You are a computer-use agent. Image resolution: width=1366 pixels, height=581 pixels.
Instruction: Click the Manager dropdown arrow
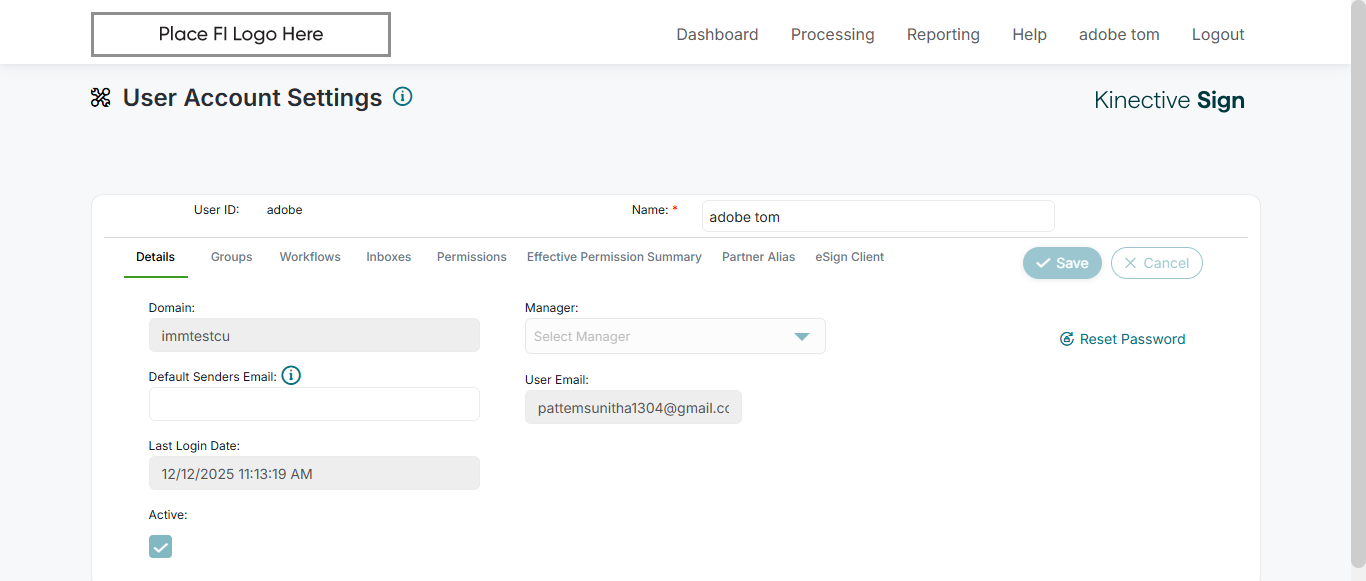coord(802,336)
